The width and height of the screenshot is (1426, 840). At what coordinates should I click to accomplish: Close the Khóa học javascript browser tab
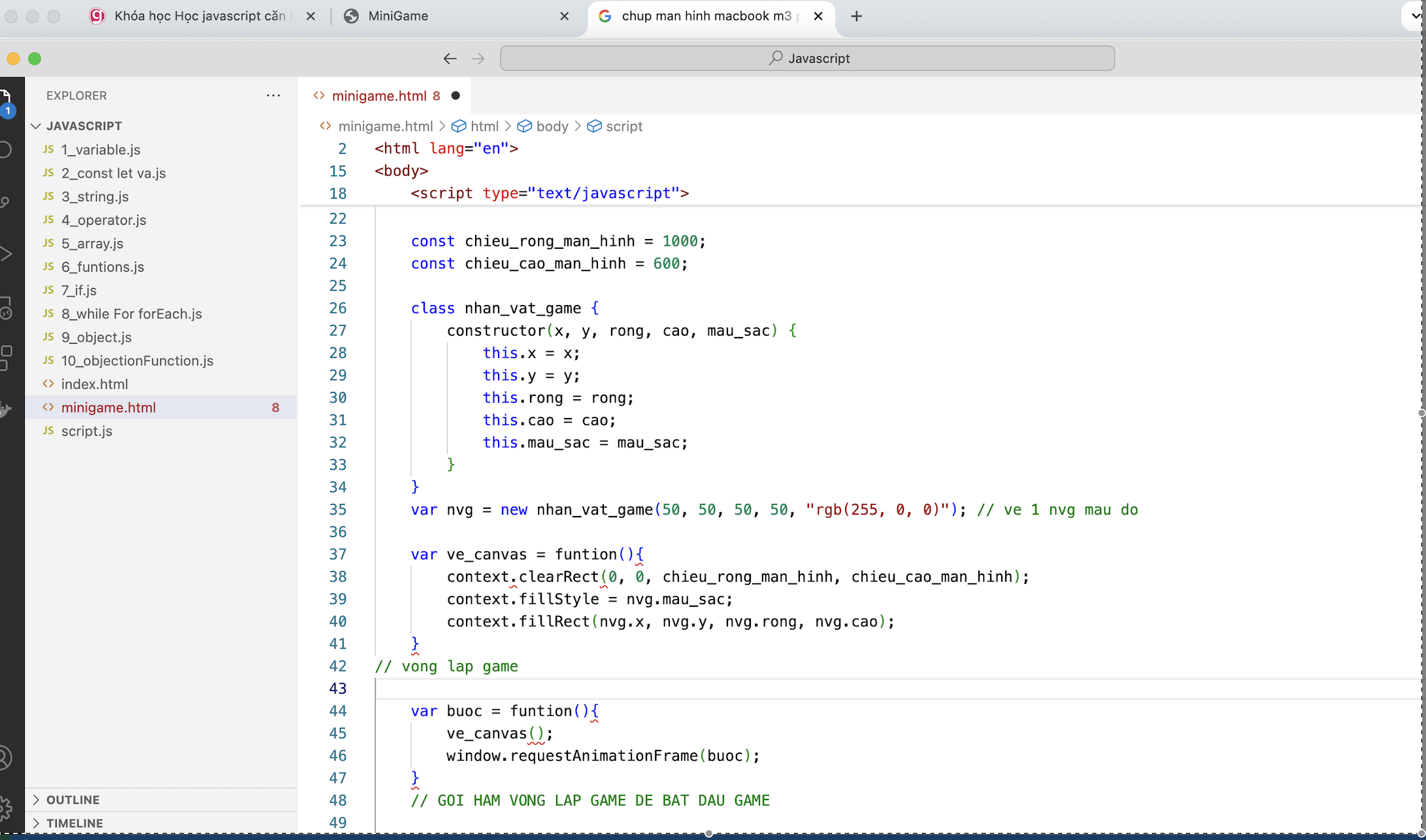(x=311, y=16)
